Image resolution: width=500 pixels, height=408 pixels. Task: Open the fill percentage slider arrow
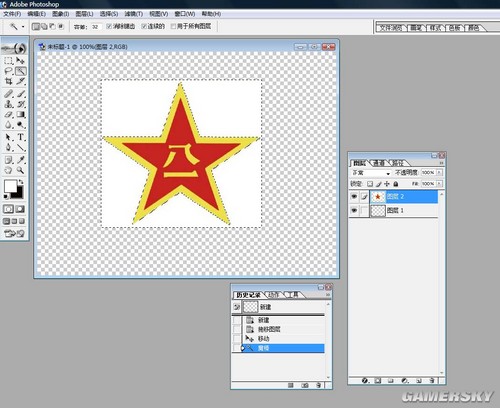pyautogui.click(x=439, y=184)
